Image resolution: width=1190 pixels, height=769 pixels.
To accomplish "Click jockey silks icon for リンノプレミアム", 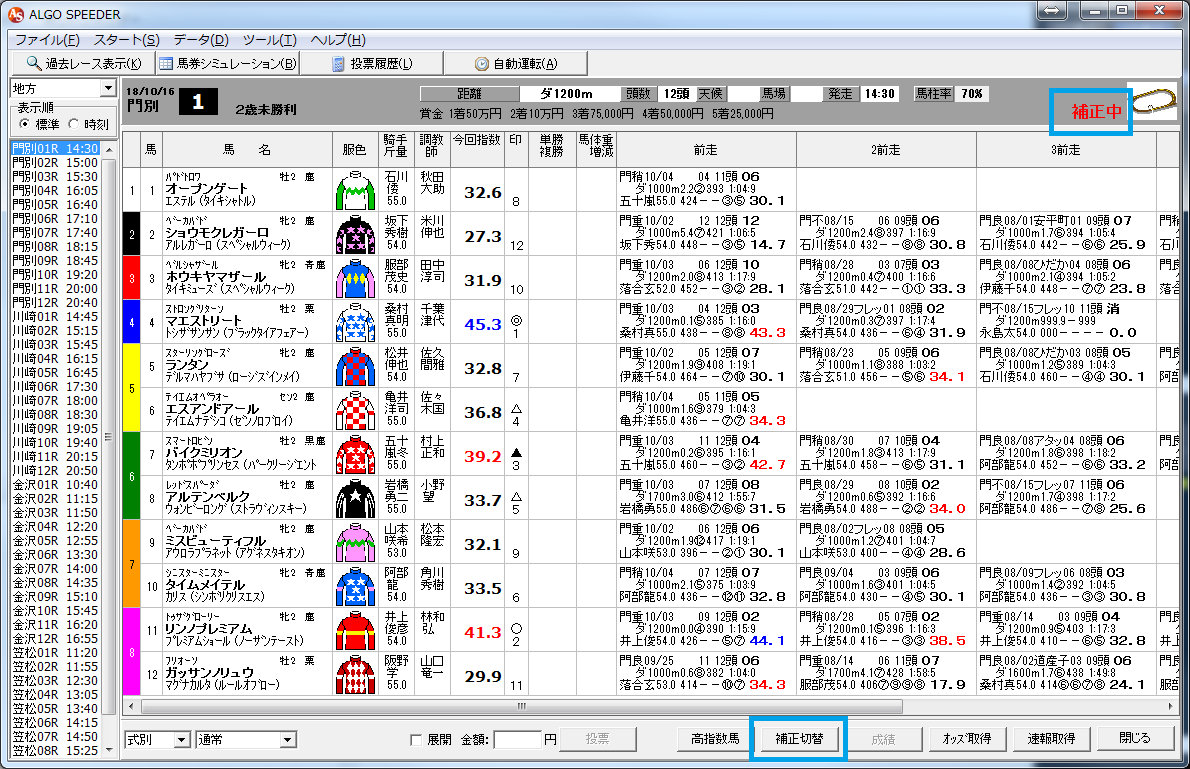I will [355, 631].
